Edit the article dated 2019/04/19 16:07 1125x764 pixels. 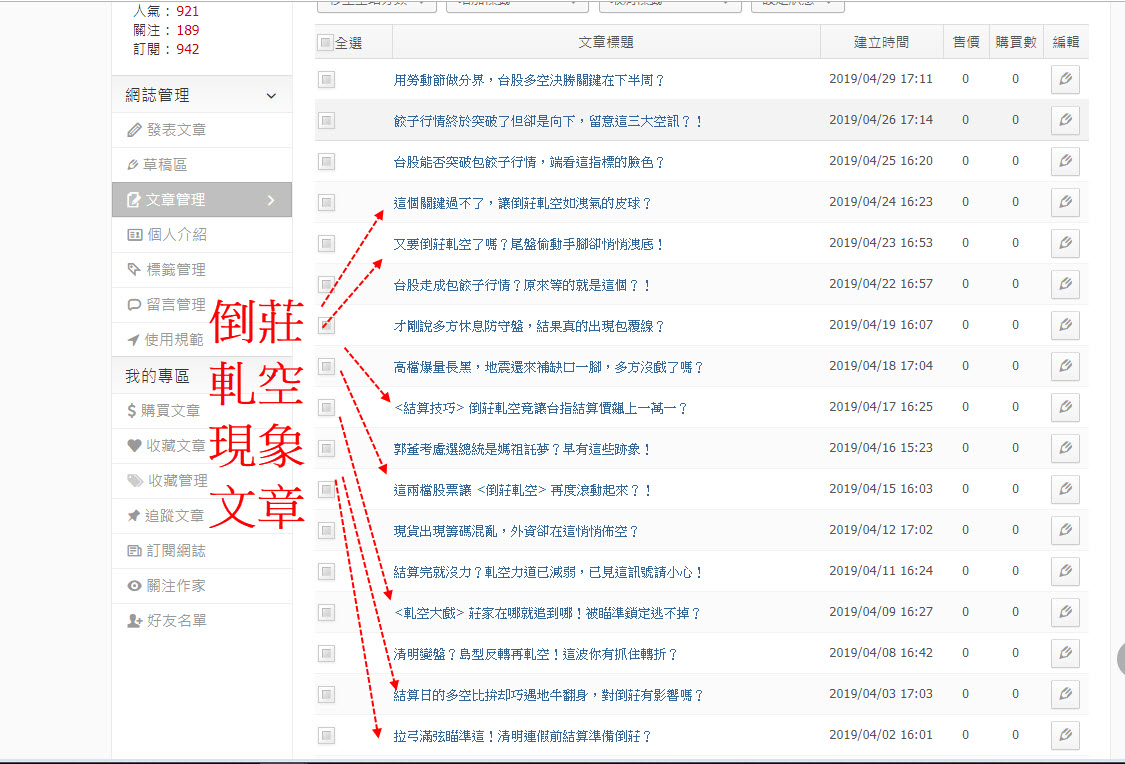point(1065,325)
